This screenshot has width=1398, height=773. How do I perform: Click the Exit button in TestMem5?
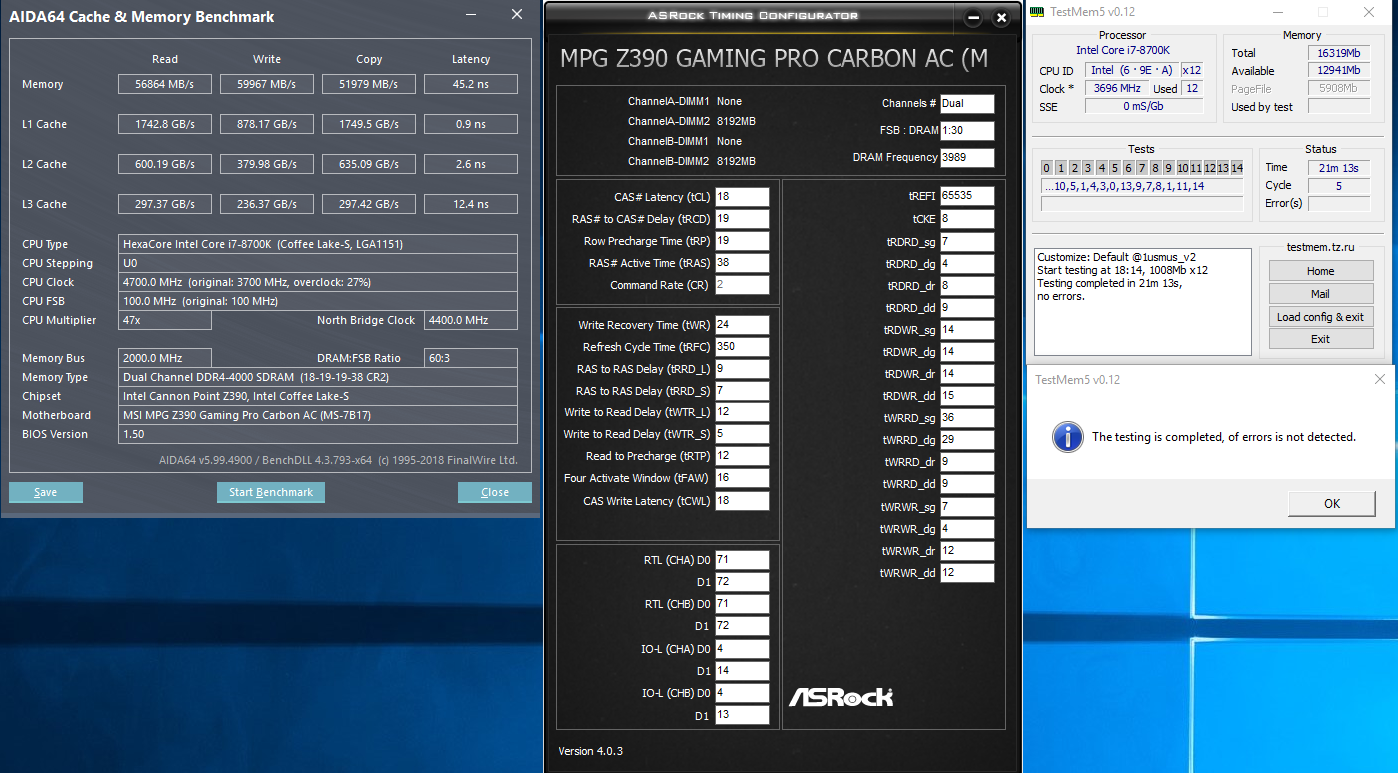1320,339
